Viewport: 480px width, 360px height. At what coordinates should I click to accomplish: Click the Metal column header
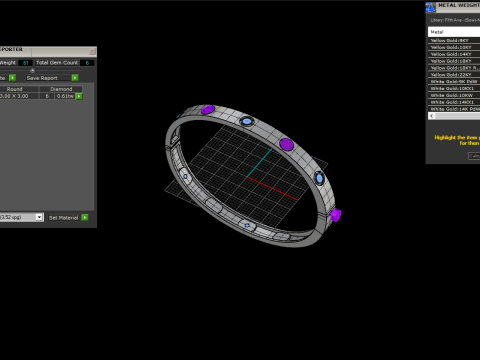454,32
